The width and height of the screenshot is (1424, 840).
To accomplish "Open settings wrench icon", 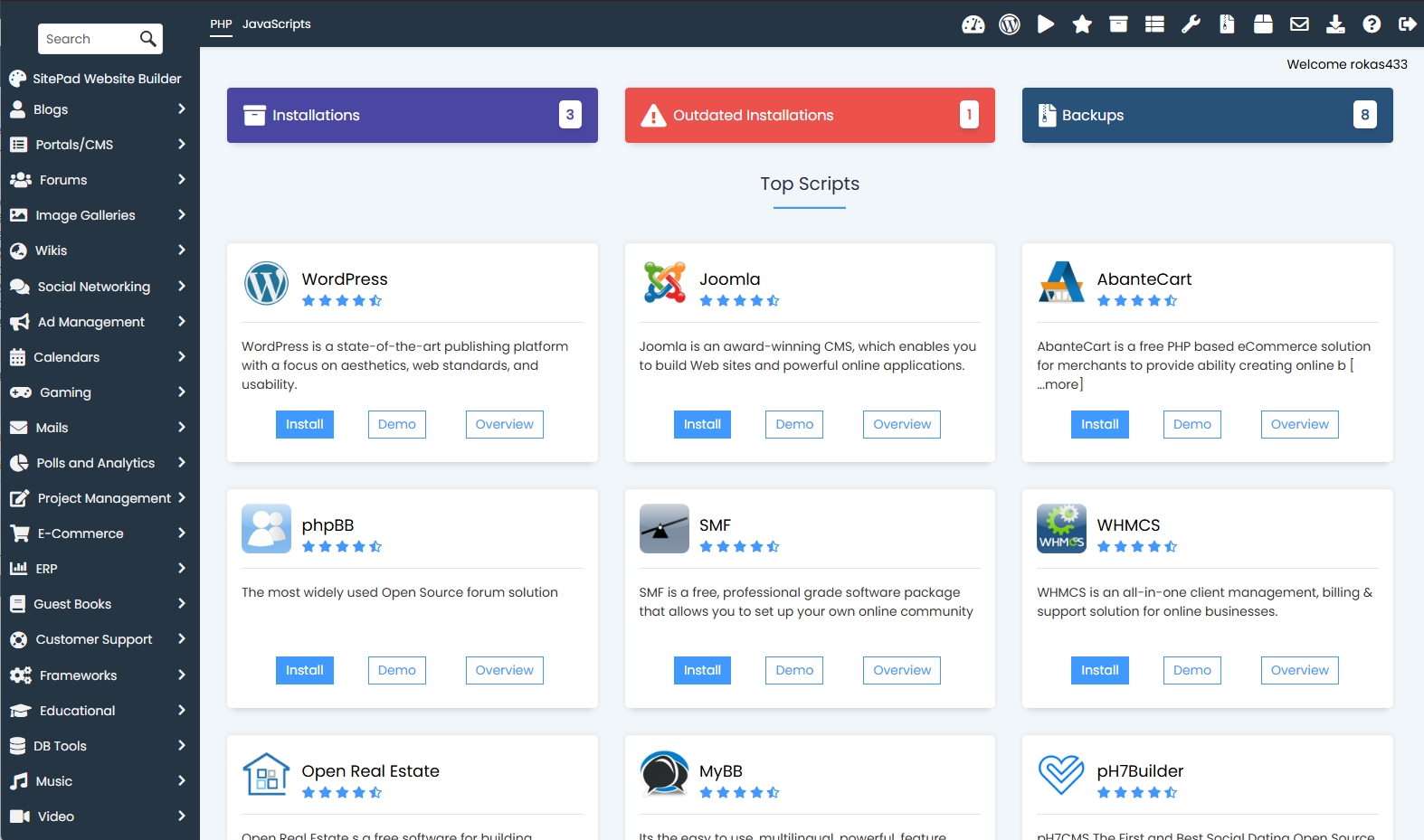I will coord(1191,24).
